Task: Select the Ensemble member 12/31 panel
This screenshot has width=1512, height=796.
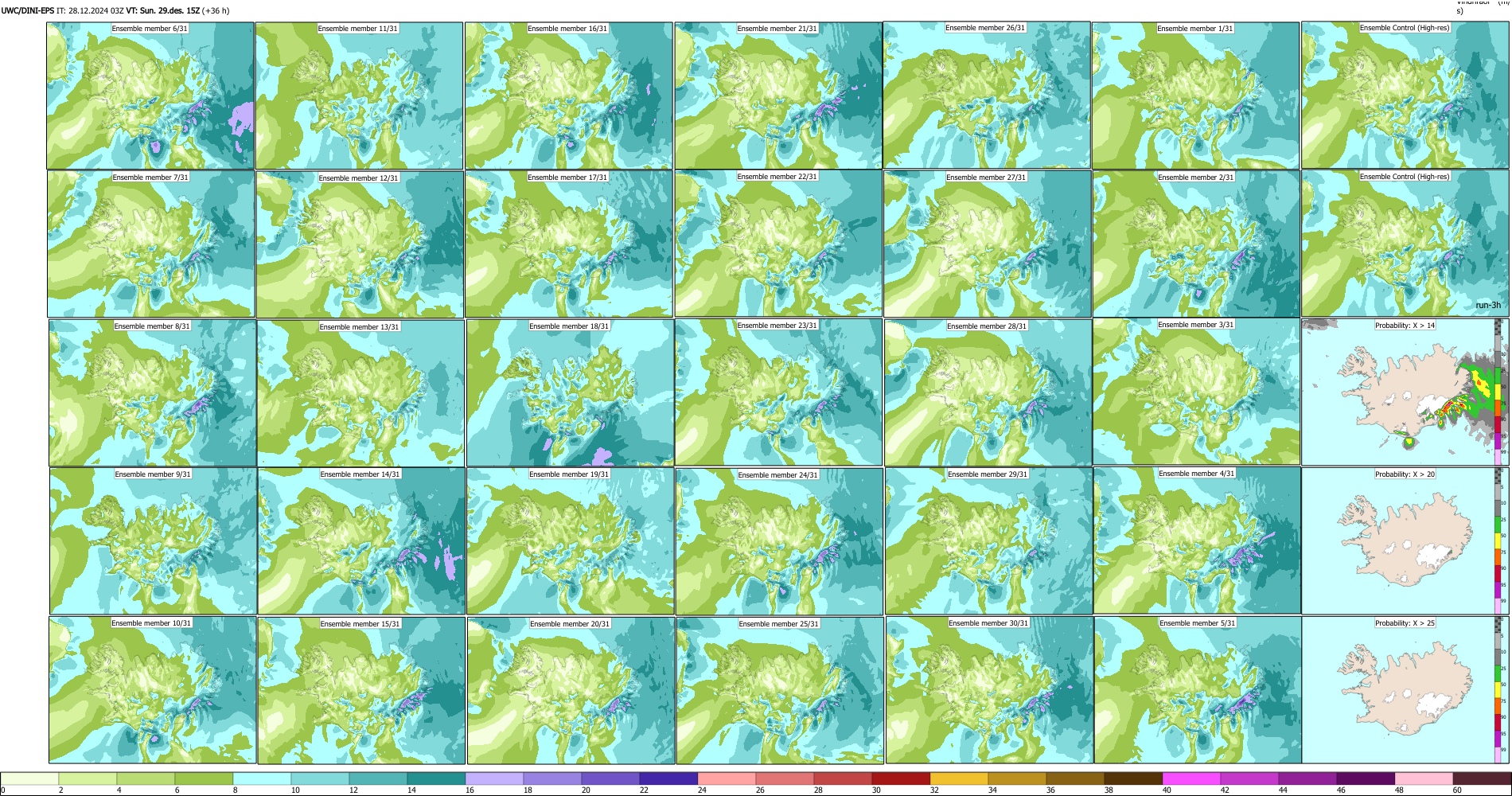Action: (x=360, y=244)
